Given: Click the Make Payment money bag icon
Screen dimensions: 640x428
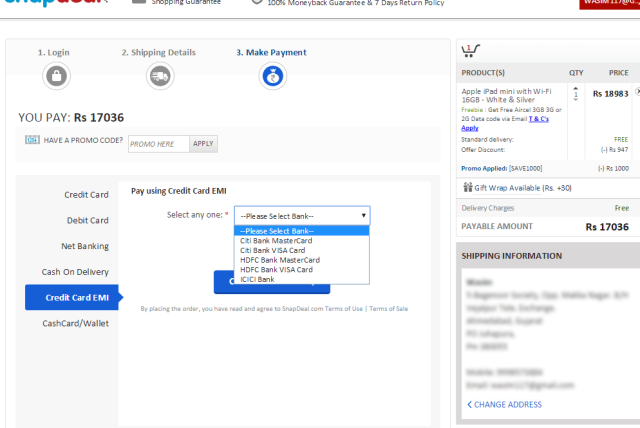Looking at the screenshot, I should pos(273,76).
